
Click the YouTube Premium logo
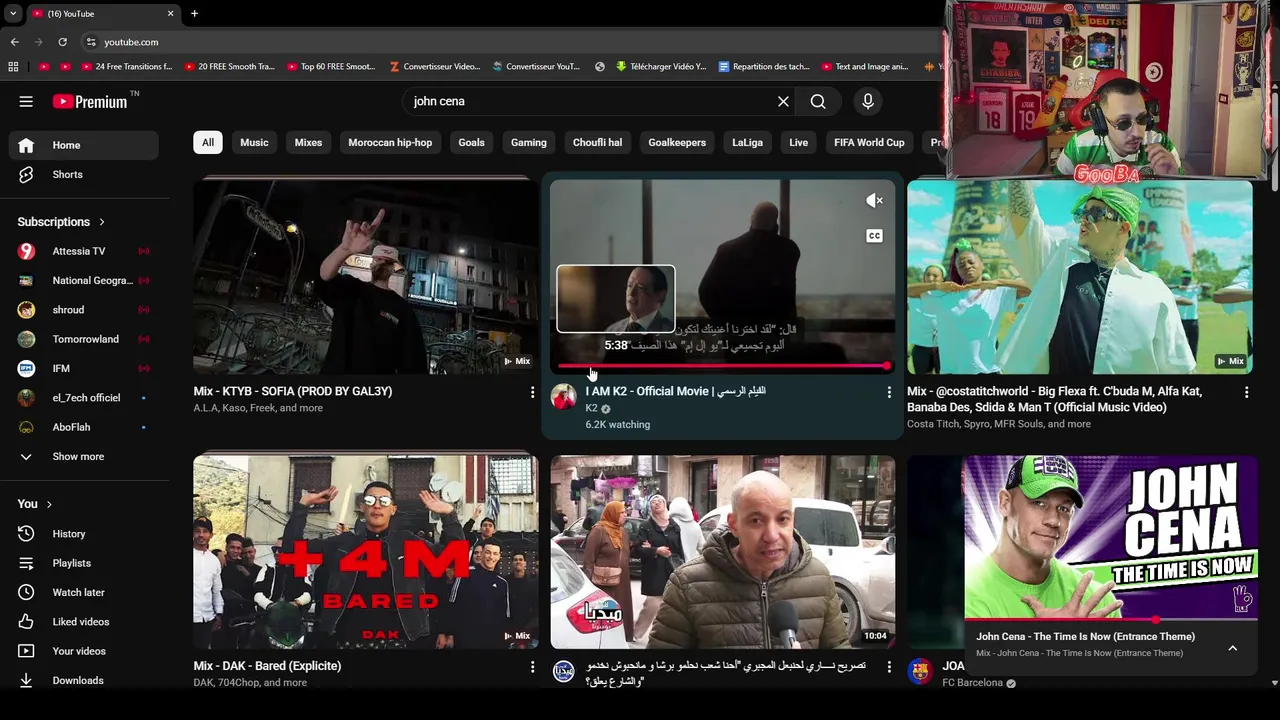pyautogui.click(x=90, y=101)
